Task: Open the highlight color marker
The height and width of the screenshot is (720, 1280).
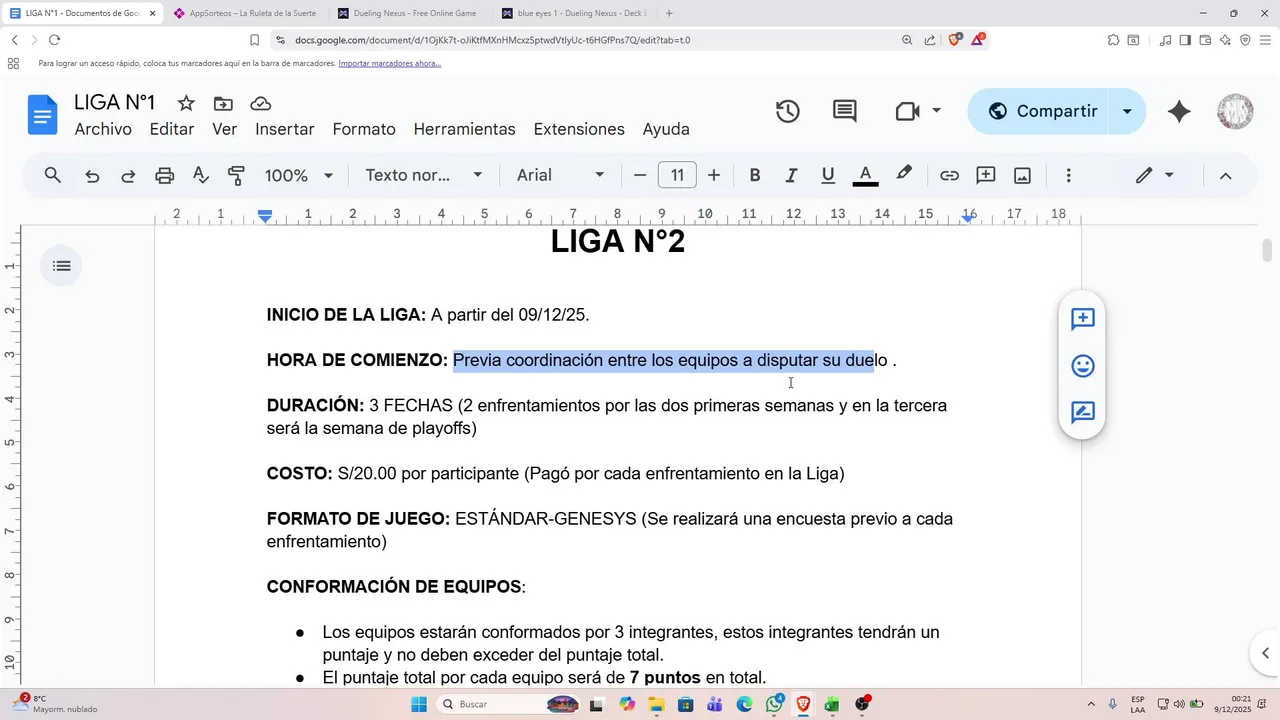Action: (903, 174)
